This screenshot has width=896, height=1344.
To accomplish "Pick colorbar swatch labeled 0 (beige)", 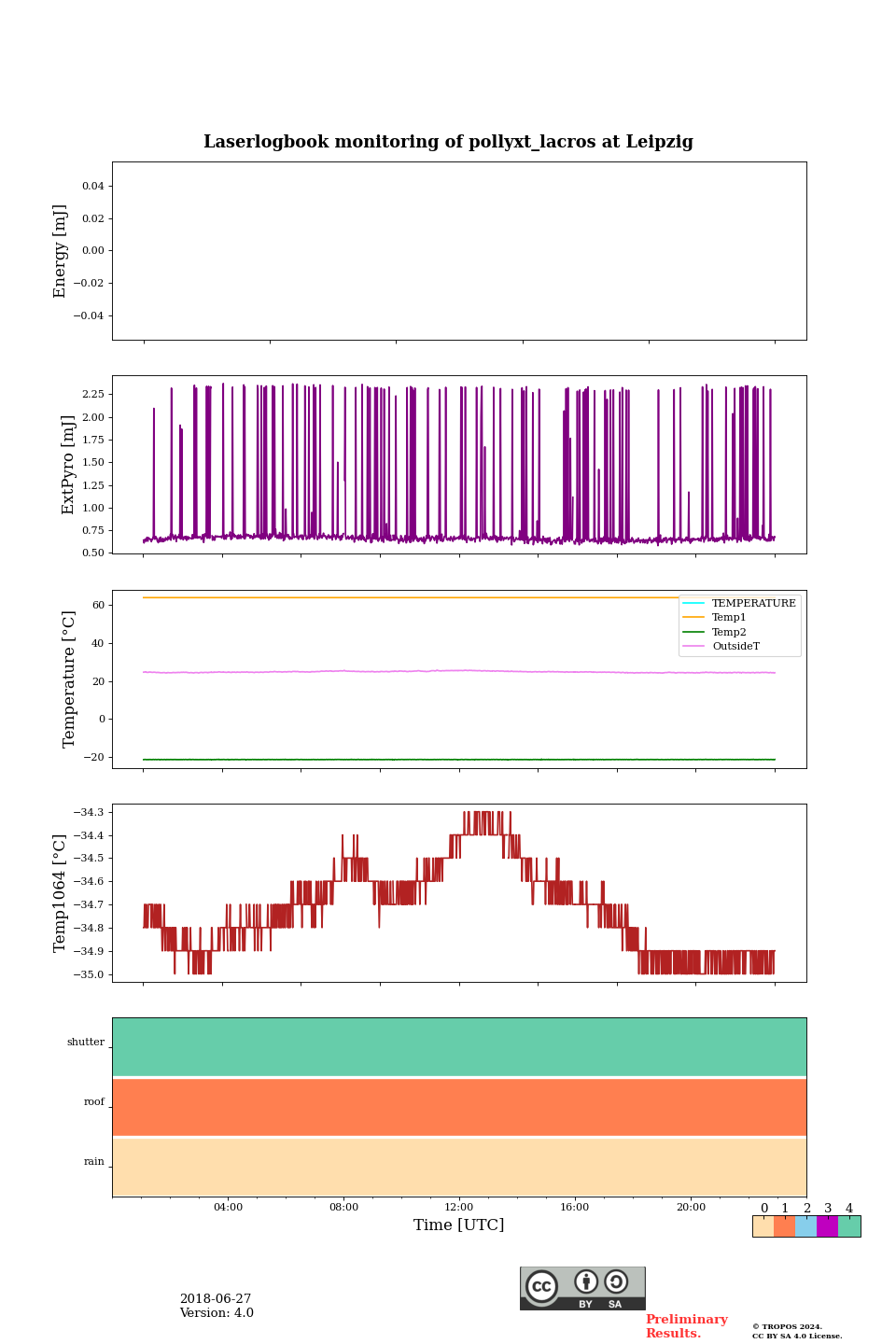I will (763, 1226).
